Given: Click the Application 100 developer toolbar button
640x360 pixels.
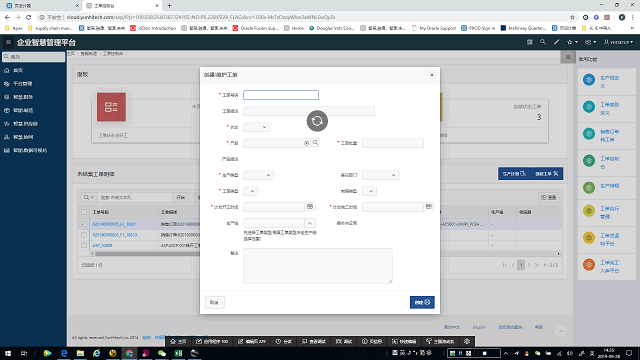Looking at the screenshot, I should click(x=212, y=341).
